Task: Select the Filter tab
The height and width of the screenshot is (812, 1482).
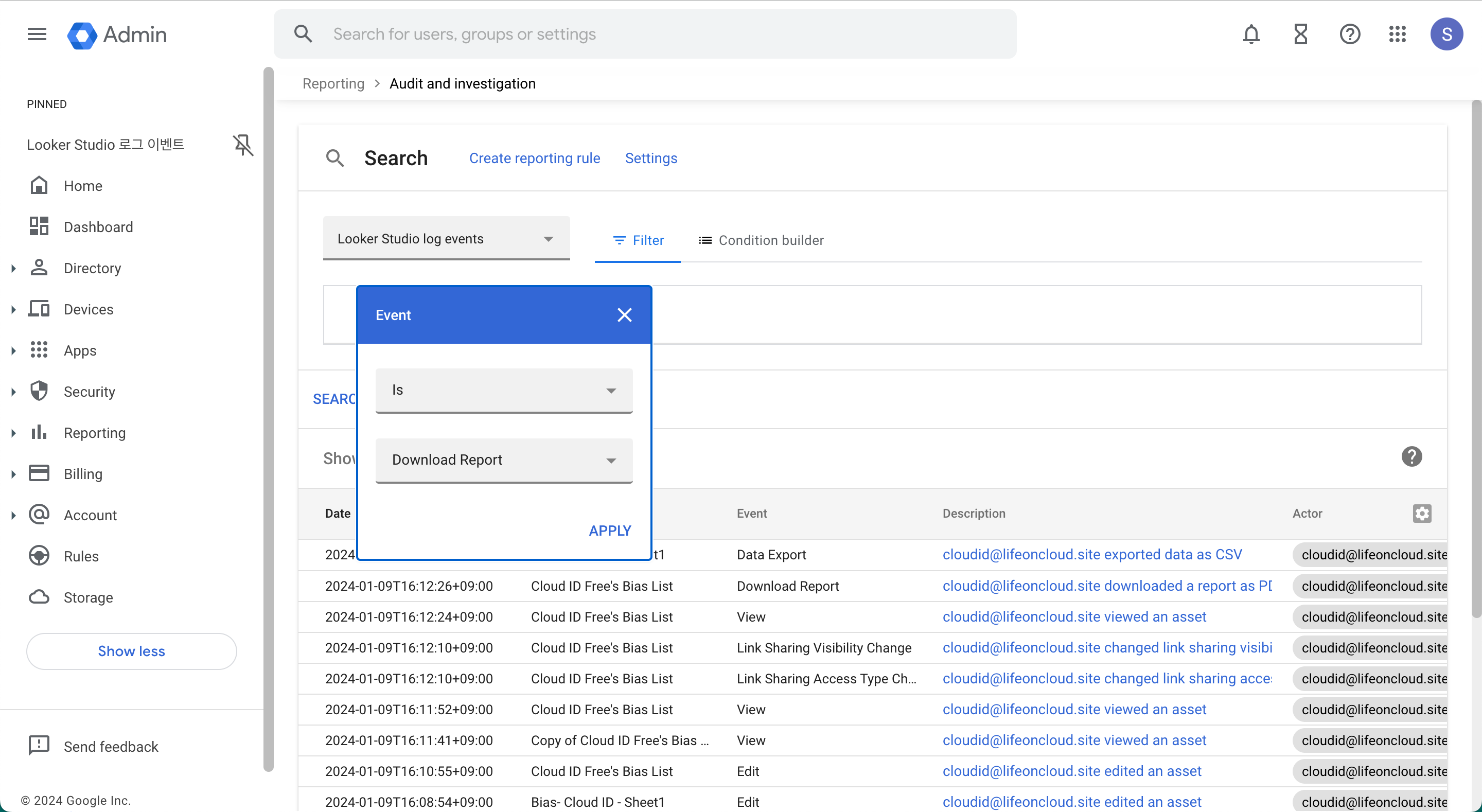Action: [638, 240]
